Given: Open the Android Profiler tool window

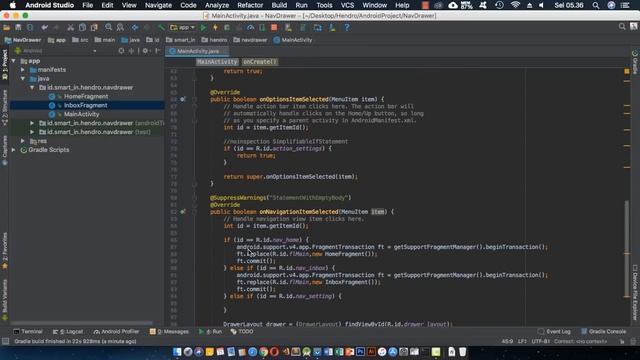Looking at the screenshot, I should (116, 331).
